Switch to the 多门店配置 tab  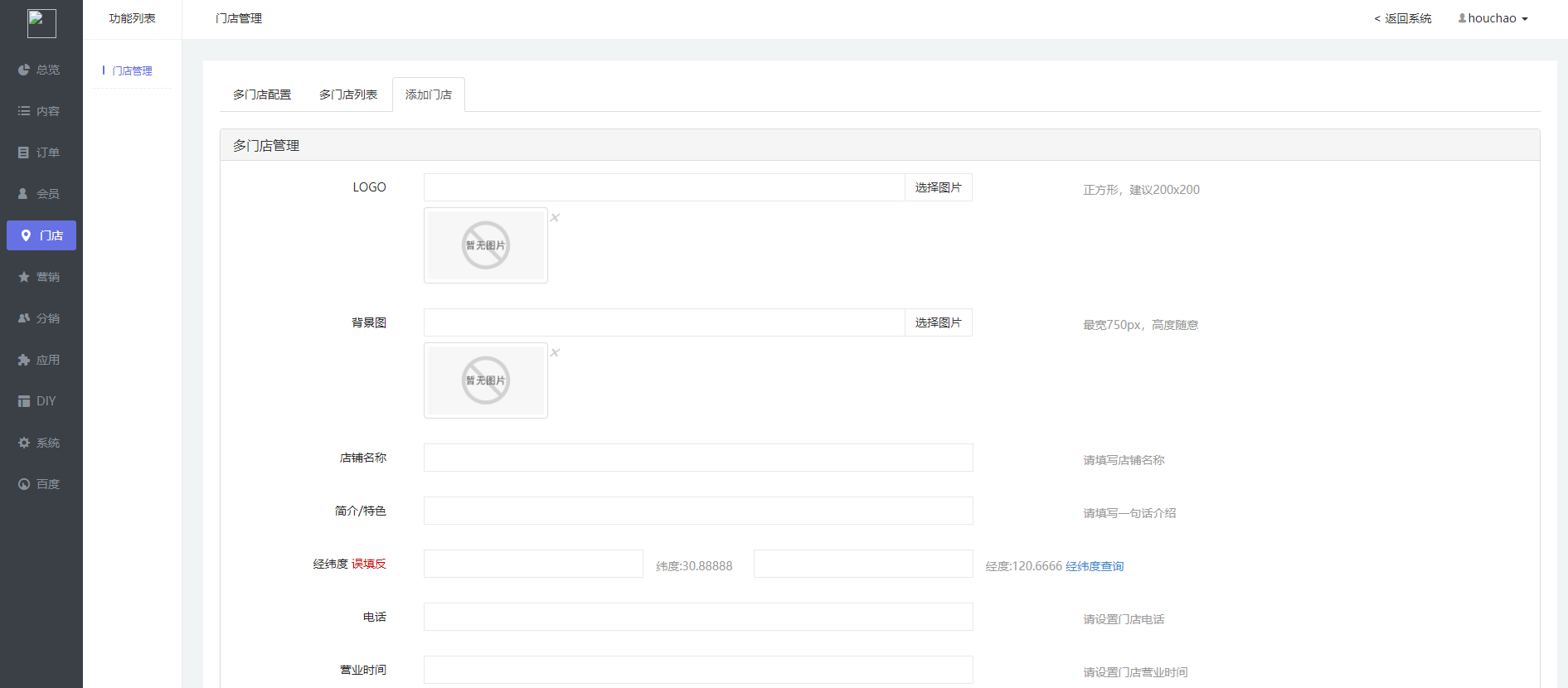point(262,94)
